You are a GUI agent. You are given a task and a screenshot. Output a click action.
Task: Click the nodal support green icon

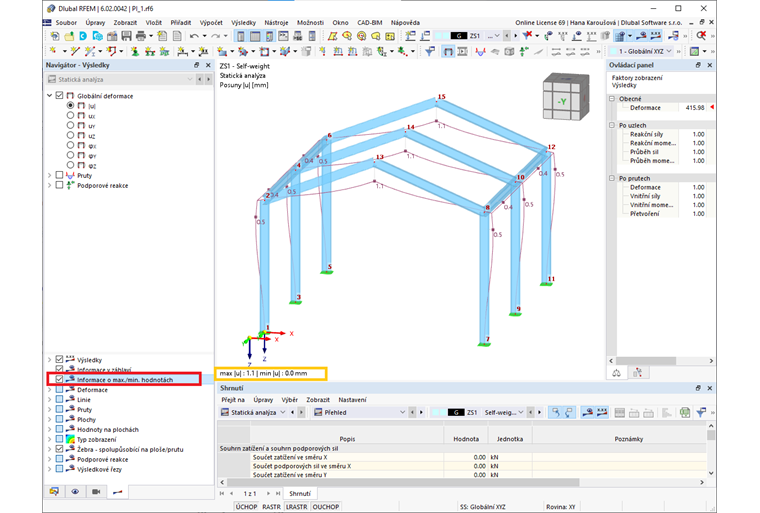(x=135, y=51)
